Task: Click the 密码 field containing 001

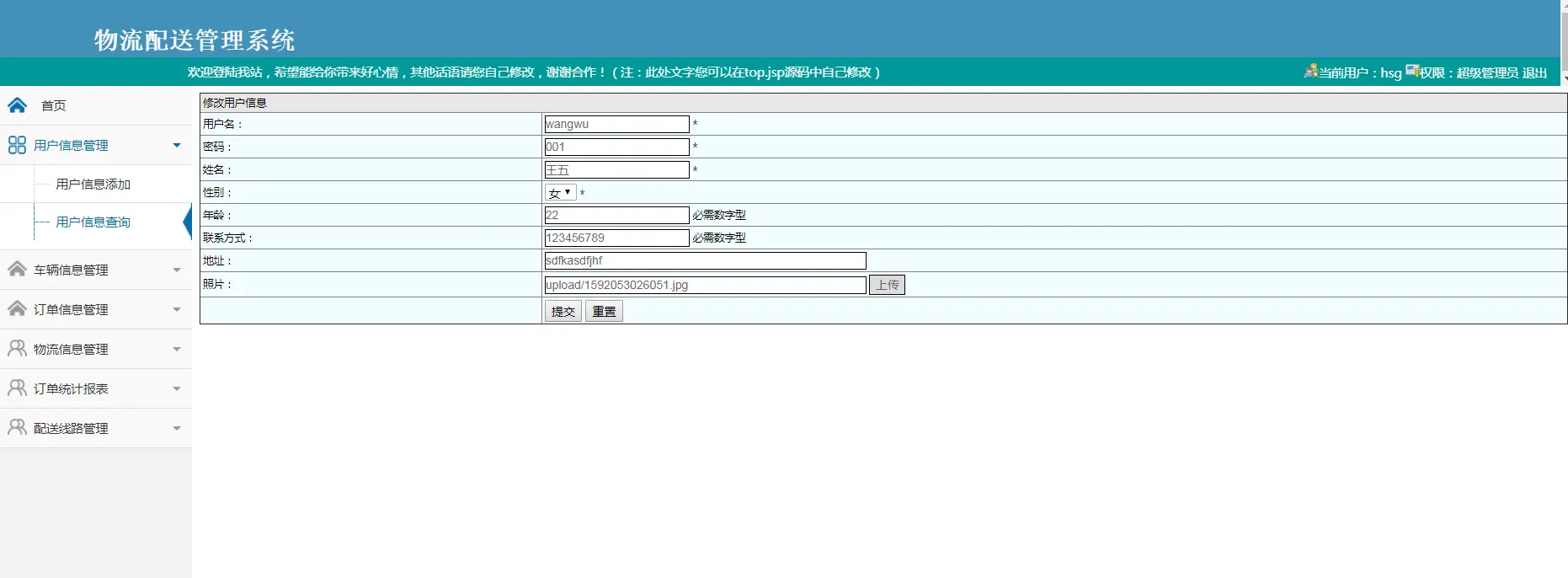Action: [x=616, y=147]
